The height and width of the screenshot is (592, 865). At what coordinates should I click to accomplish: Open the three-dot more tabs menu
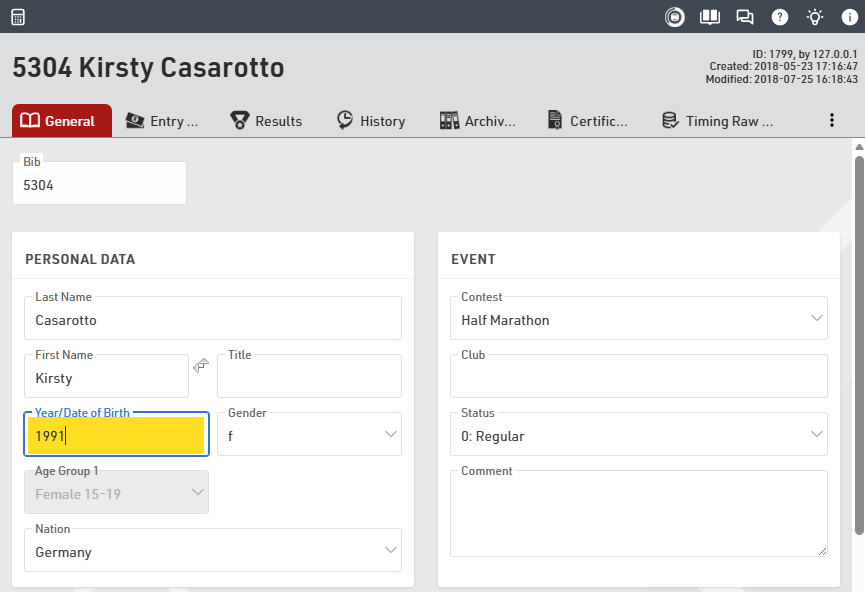point(831,120)
